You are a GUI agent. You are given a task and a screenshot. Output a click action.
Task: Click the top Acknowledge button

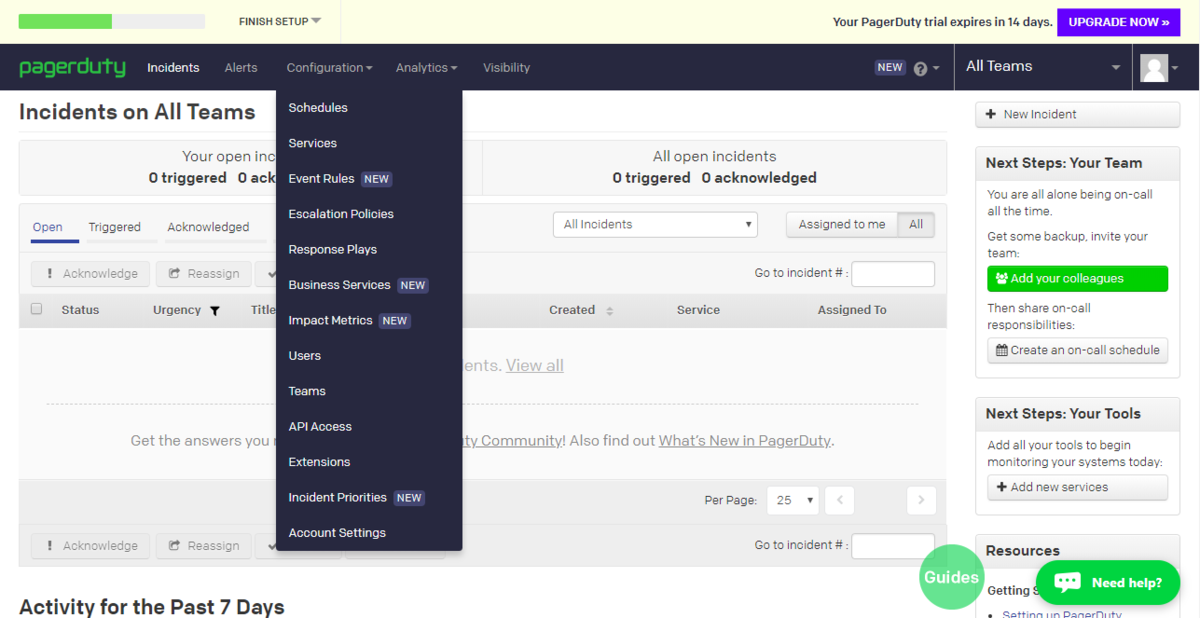pos(91,274)
